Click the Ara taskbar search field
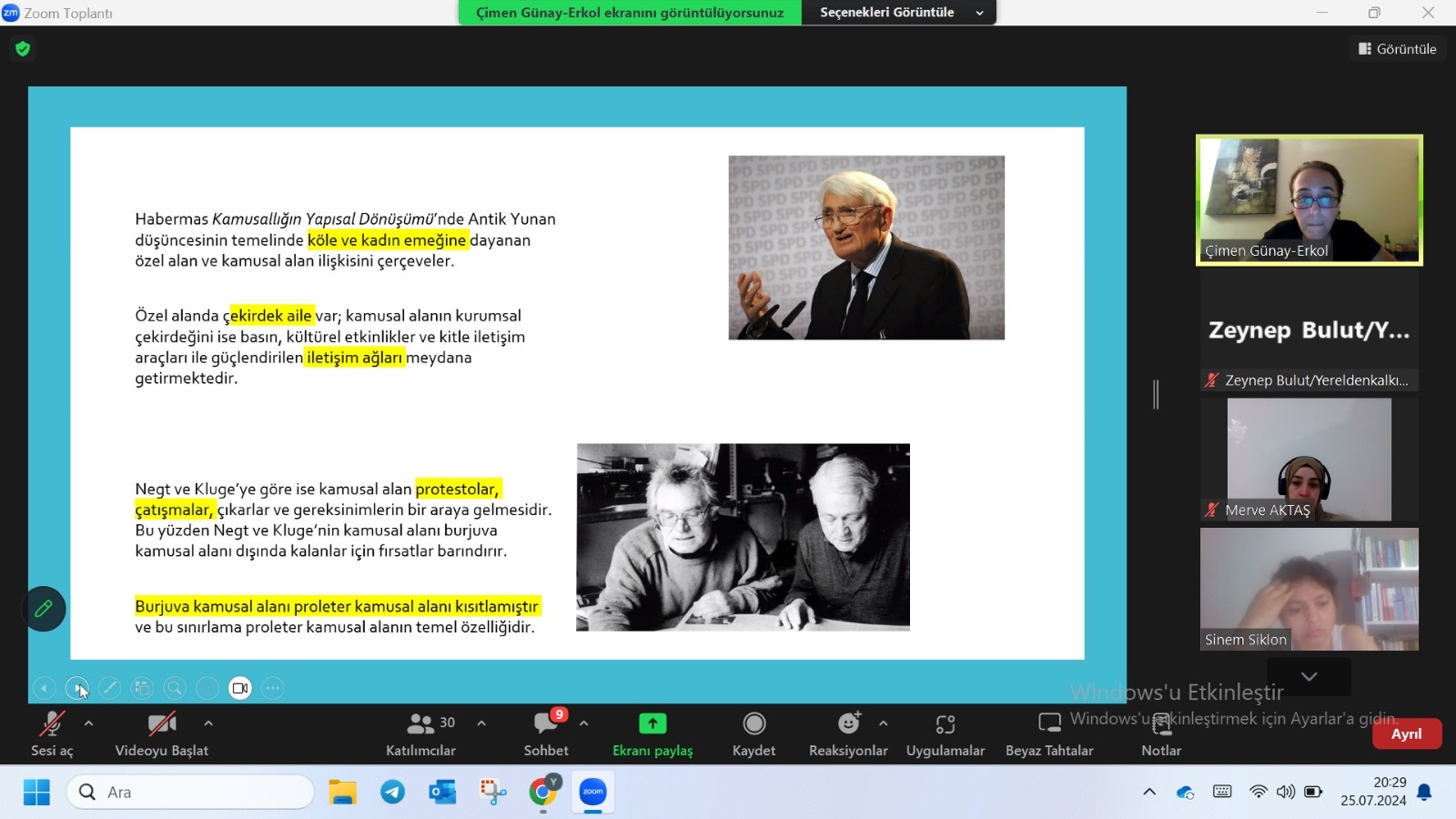The width and height of the screenshot is (1456, 819). pyautogui.click(x=190, y=793)
